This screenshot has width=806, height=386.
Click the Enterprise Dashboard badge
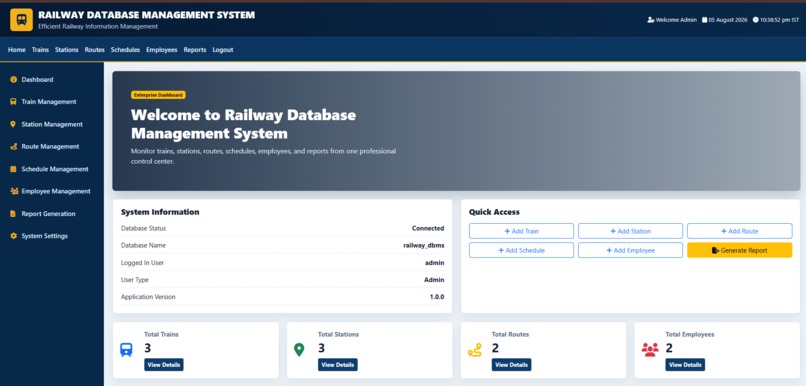click(x=158, y=95)
